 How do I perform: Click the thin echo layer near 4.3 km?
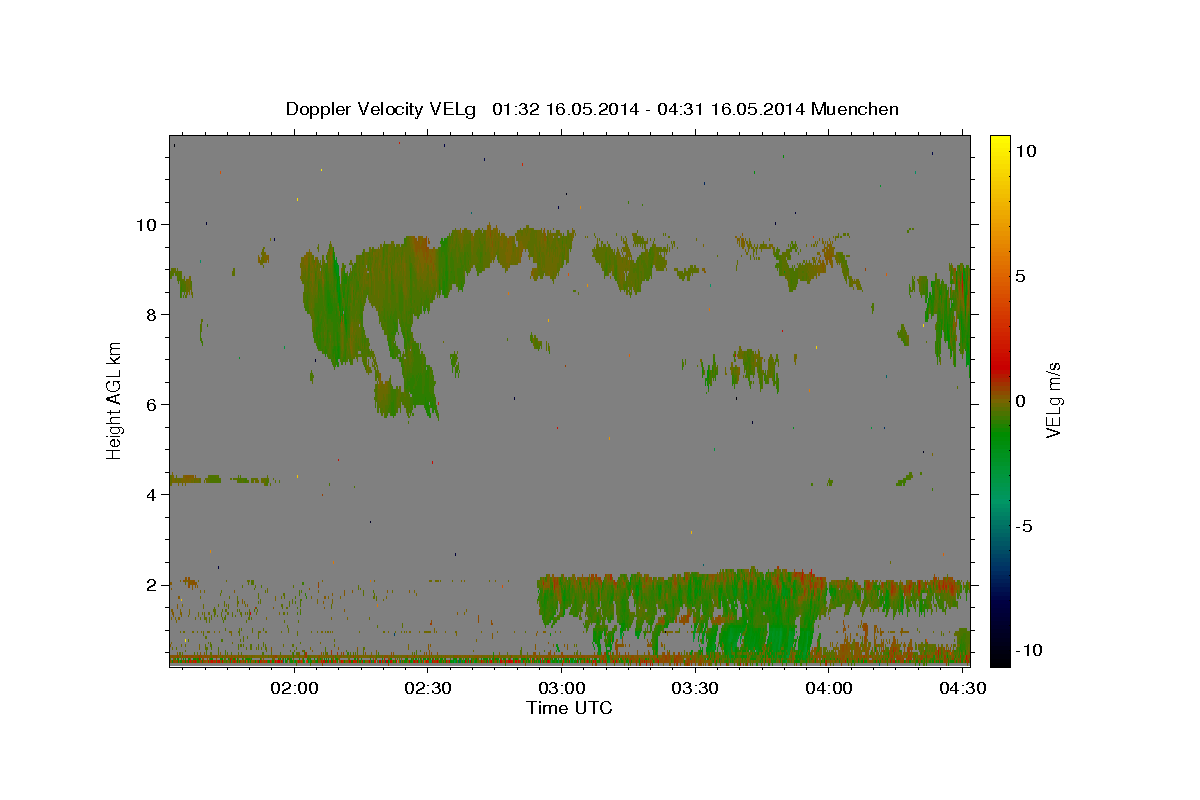pos(220,480)
